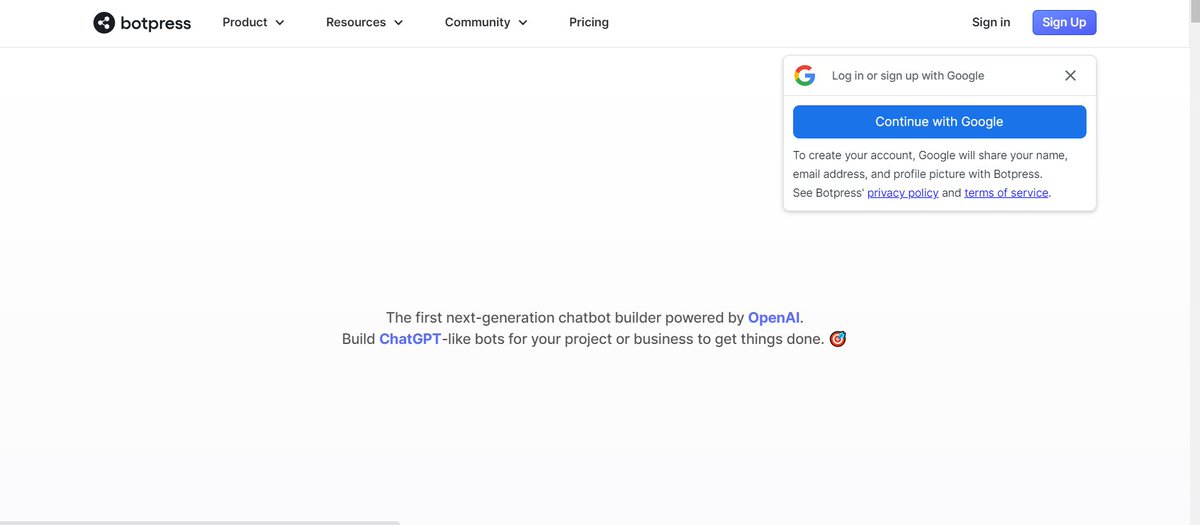Click the horizontal scrollbar at the bottom
The height and width of the screenshot is (525, 1200).
[200, 522]
